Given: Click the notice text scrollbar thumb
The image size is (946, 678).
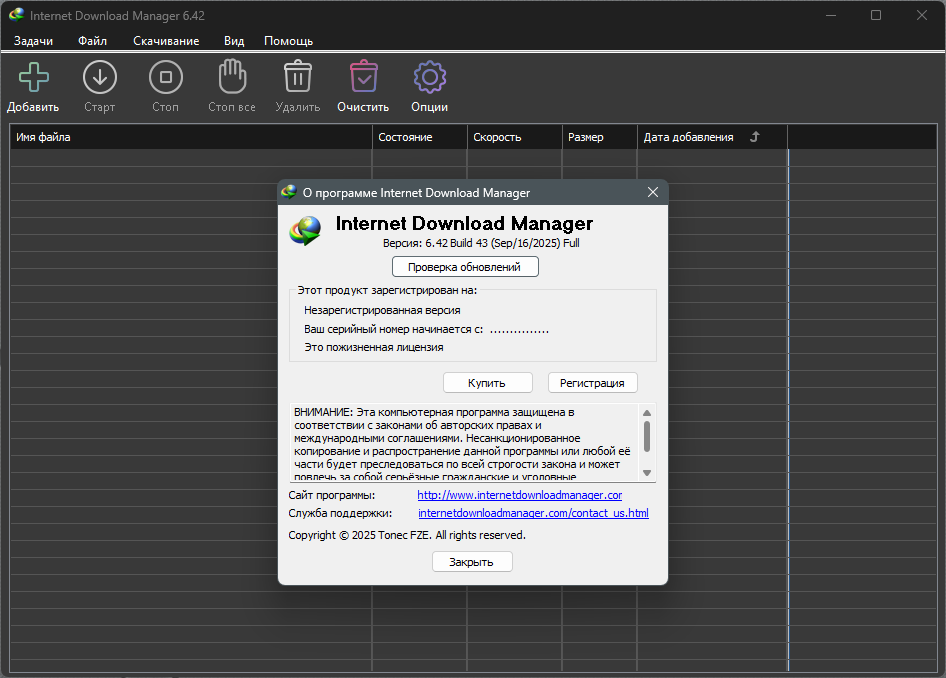Looking at the screenshot, I should [x=647, y=436].
